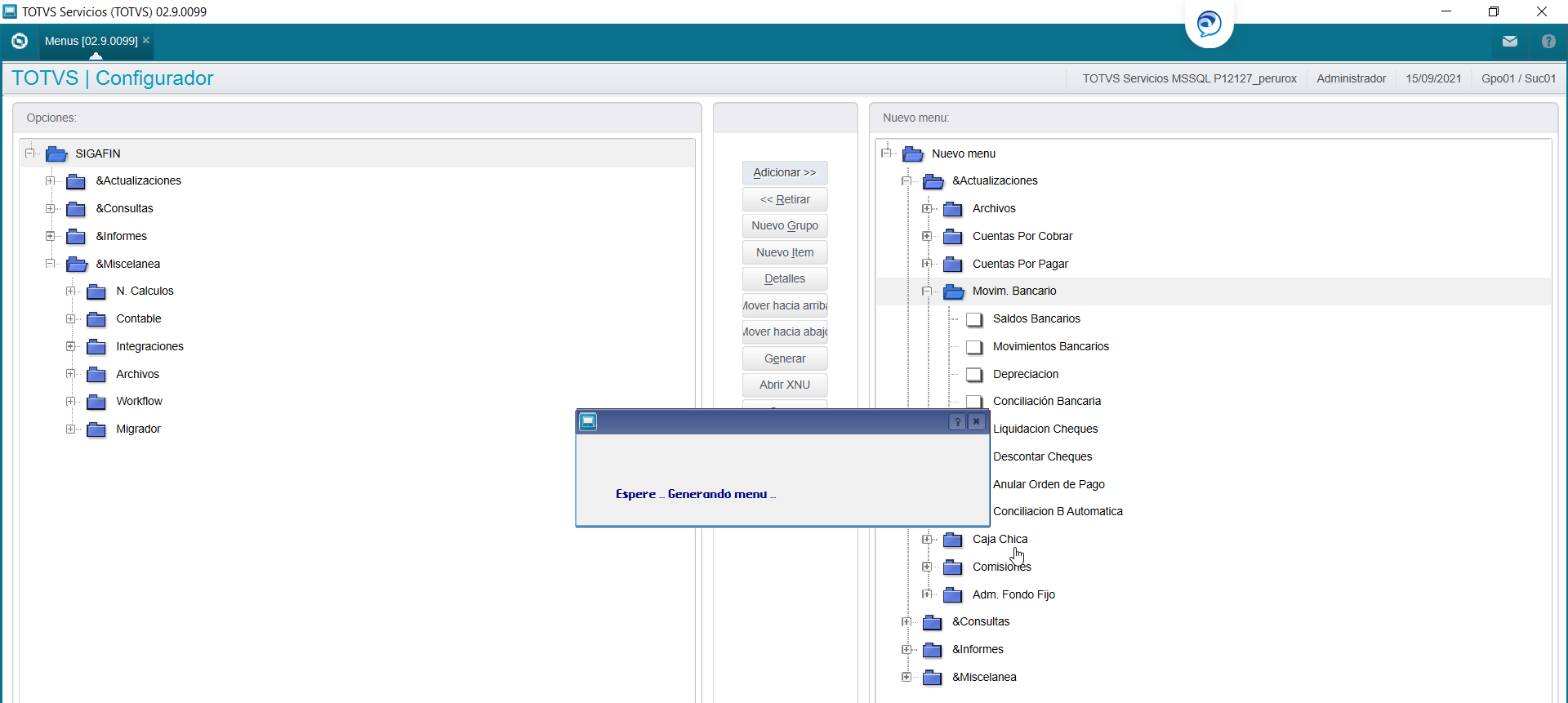Click the Nuevo Grupo button
This screenshot has height=703, width=1568.
785,225
